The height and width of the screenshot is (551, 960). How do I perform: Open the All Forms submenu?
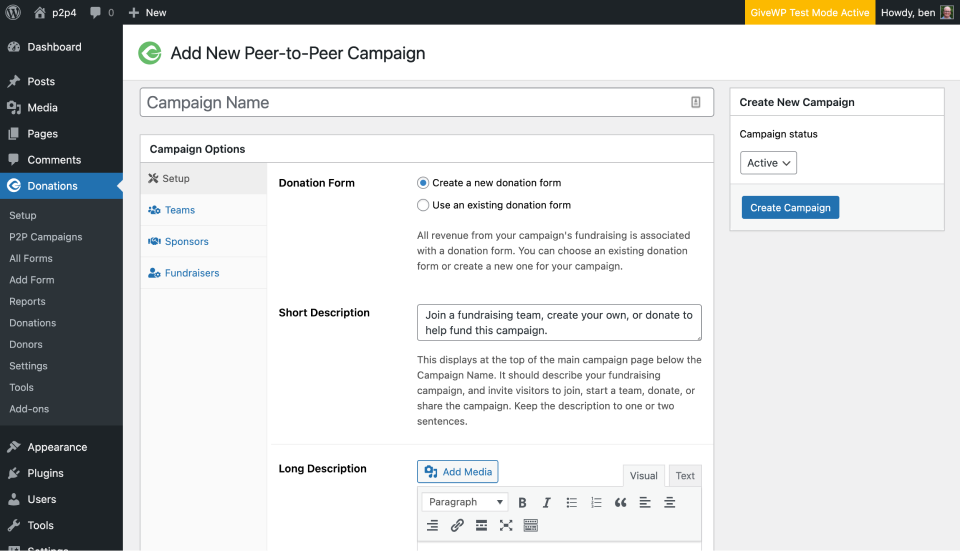pos(31,258)
